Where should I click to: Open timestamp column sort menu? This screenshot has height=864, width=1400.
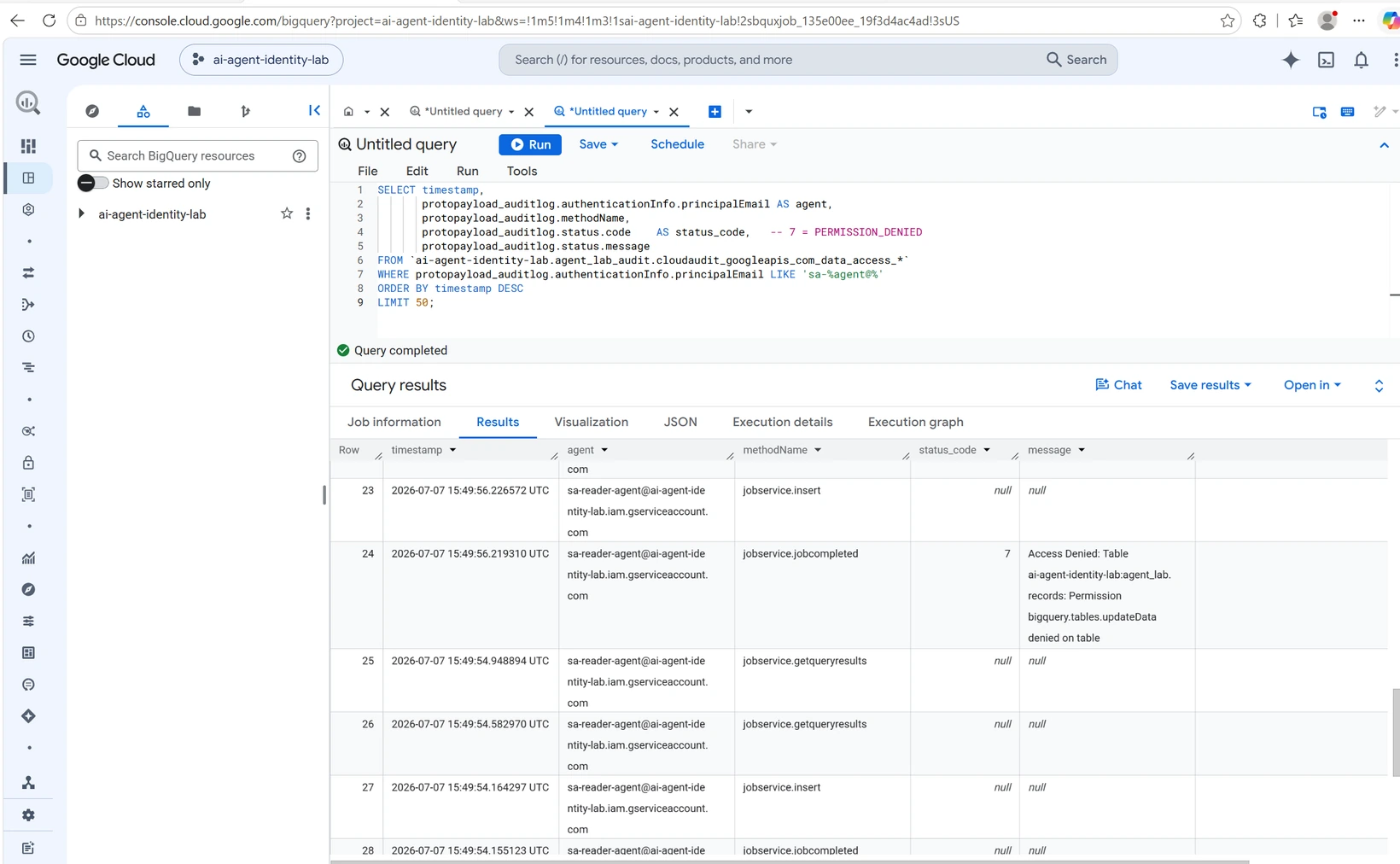pyautogui.click(x=452, y=450)
